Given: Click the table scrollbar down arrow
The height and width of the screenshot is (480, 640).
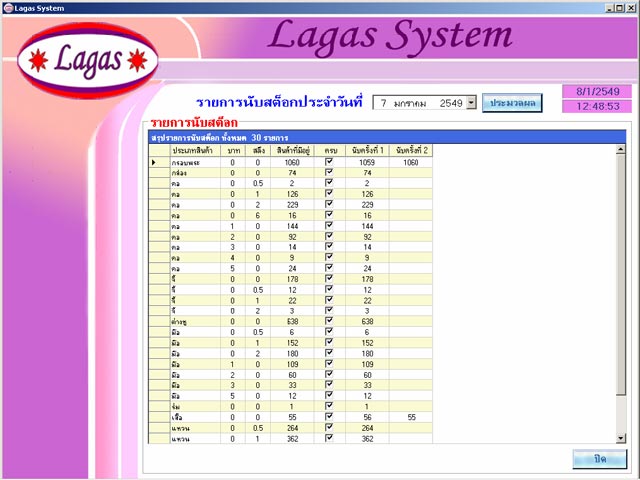Looking at the screenshot, I should click(x=620, y=438).
